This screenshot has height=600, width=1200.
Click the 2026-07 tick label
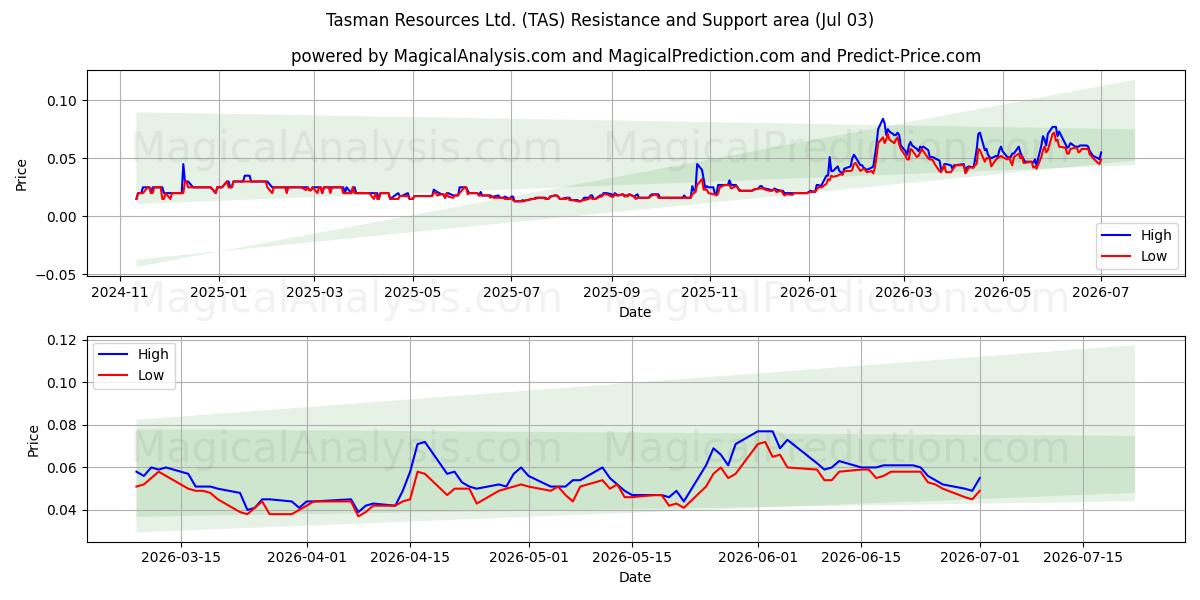click(x=1100, y=293)
